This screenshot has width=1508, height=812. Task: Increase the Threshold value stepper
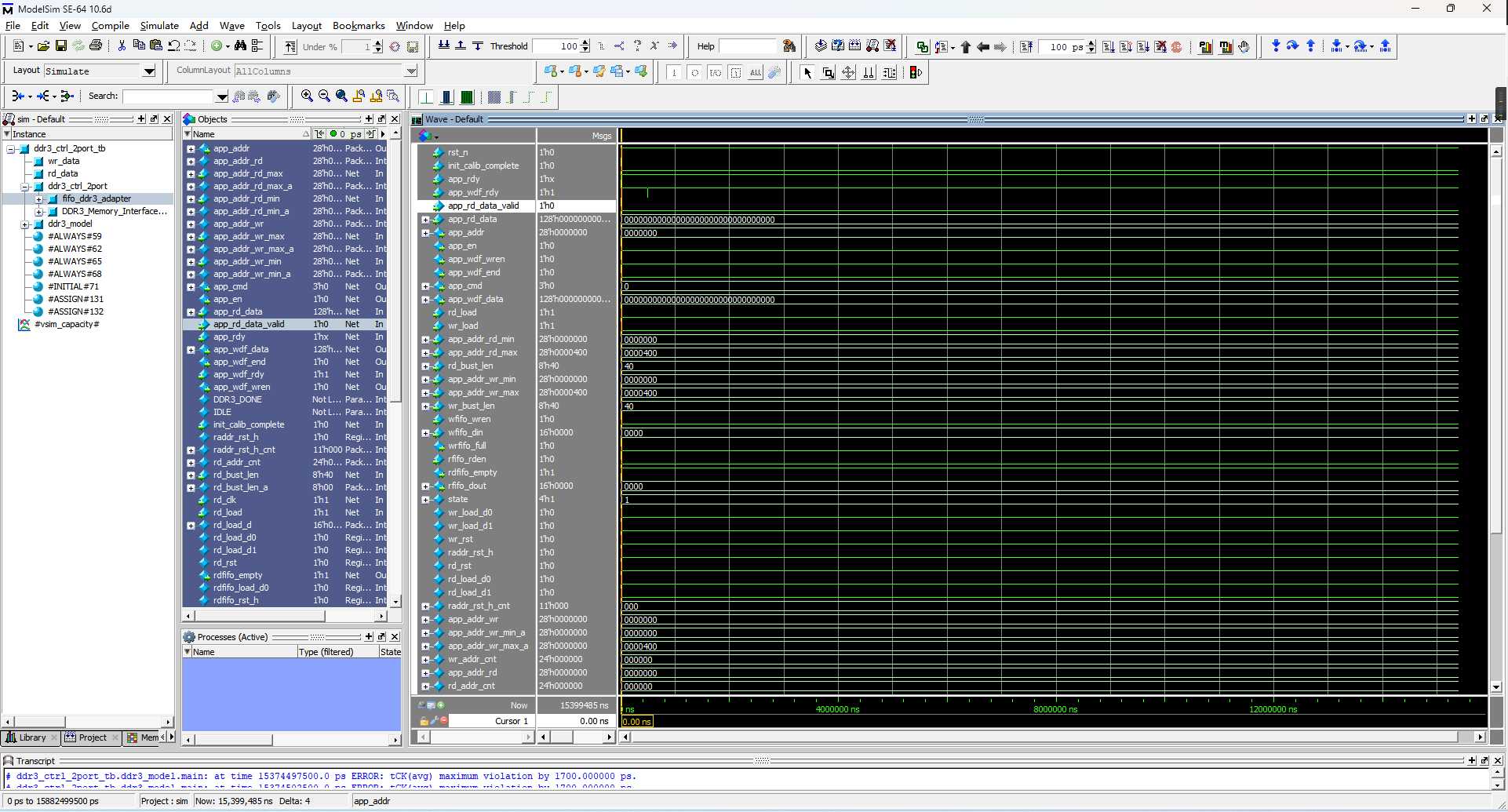[585, 43]
